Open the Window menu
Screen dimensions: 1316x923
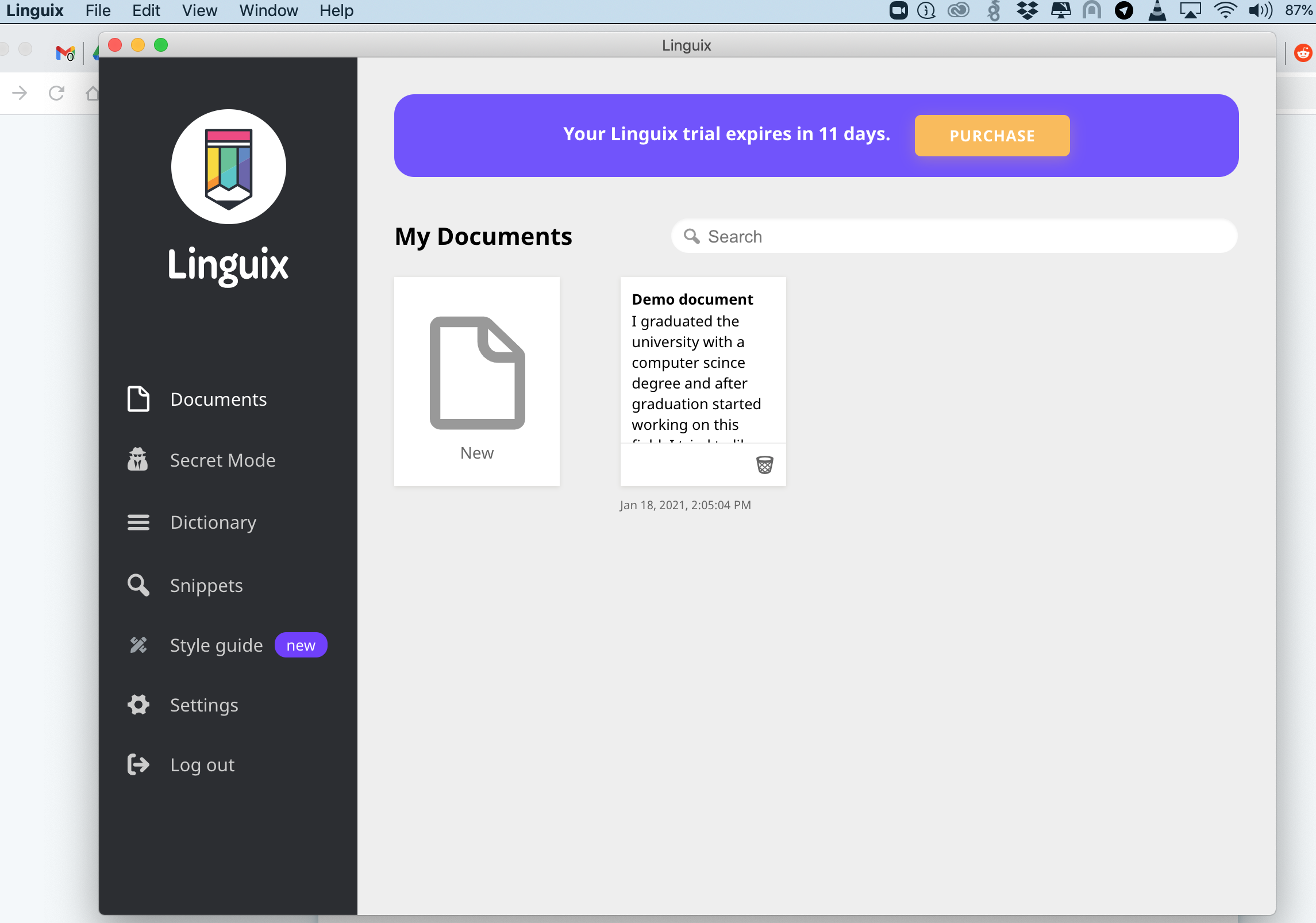coord(268,10)
